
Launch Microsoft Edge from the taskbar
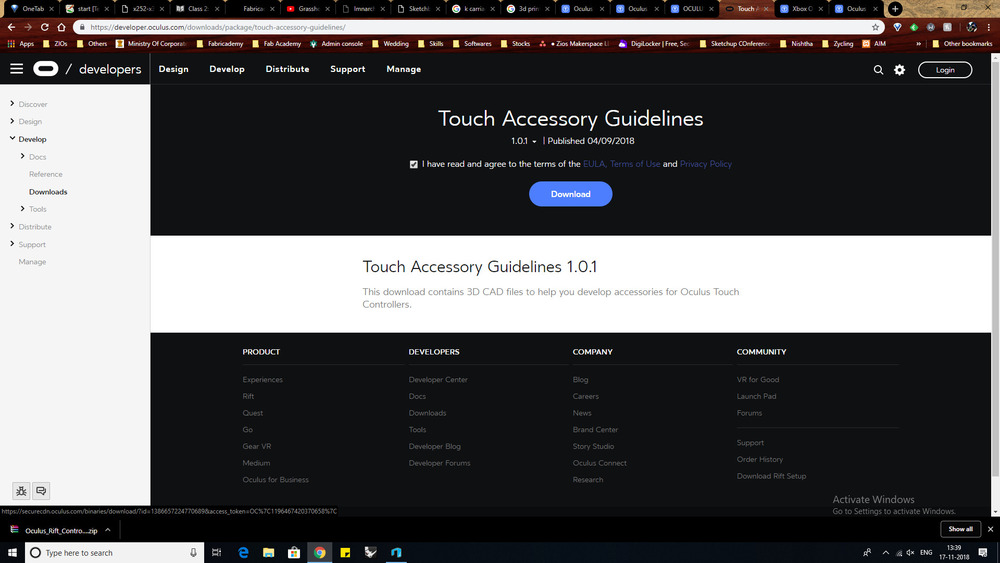tap(243, 553)
